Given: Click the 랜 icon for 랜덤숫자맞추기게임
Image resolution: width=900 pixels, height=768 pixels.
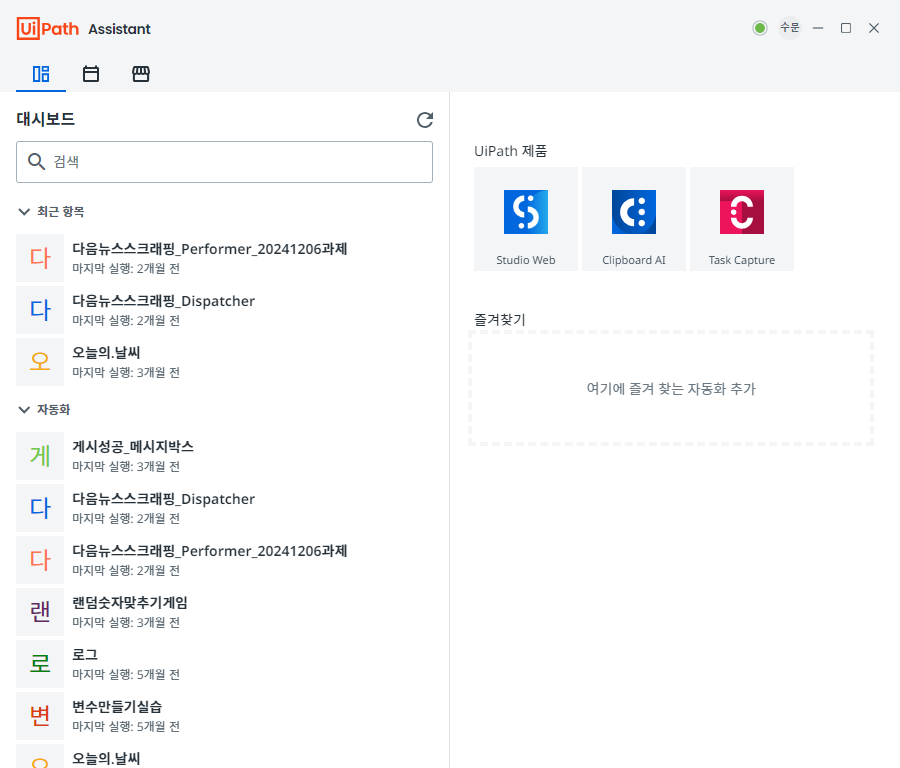Looking at the screenshot, I should 40,612.
